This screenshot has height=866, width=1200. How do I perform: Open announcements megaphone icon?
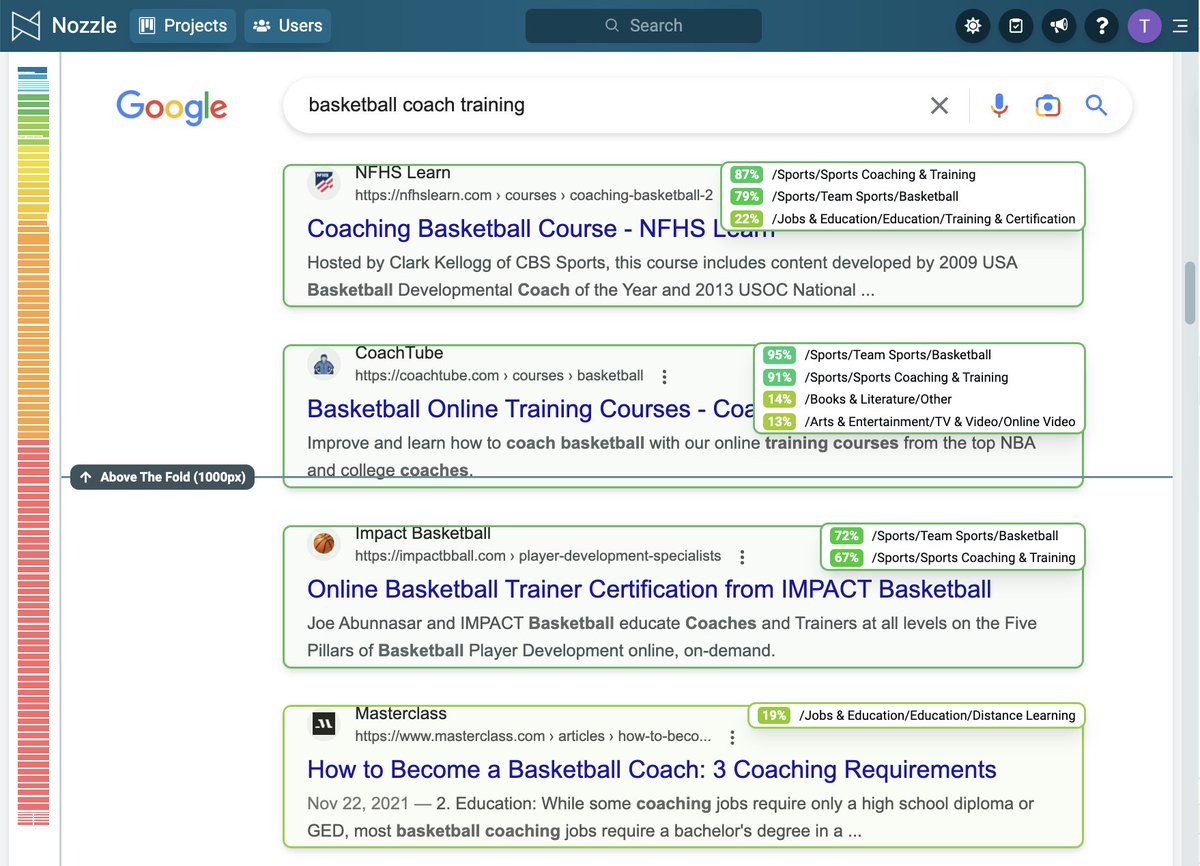1059,26
